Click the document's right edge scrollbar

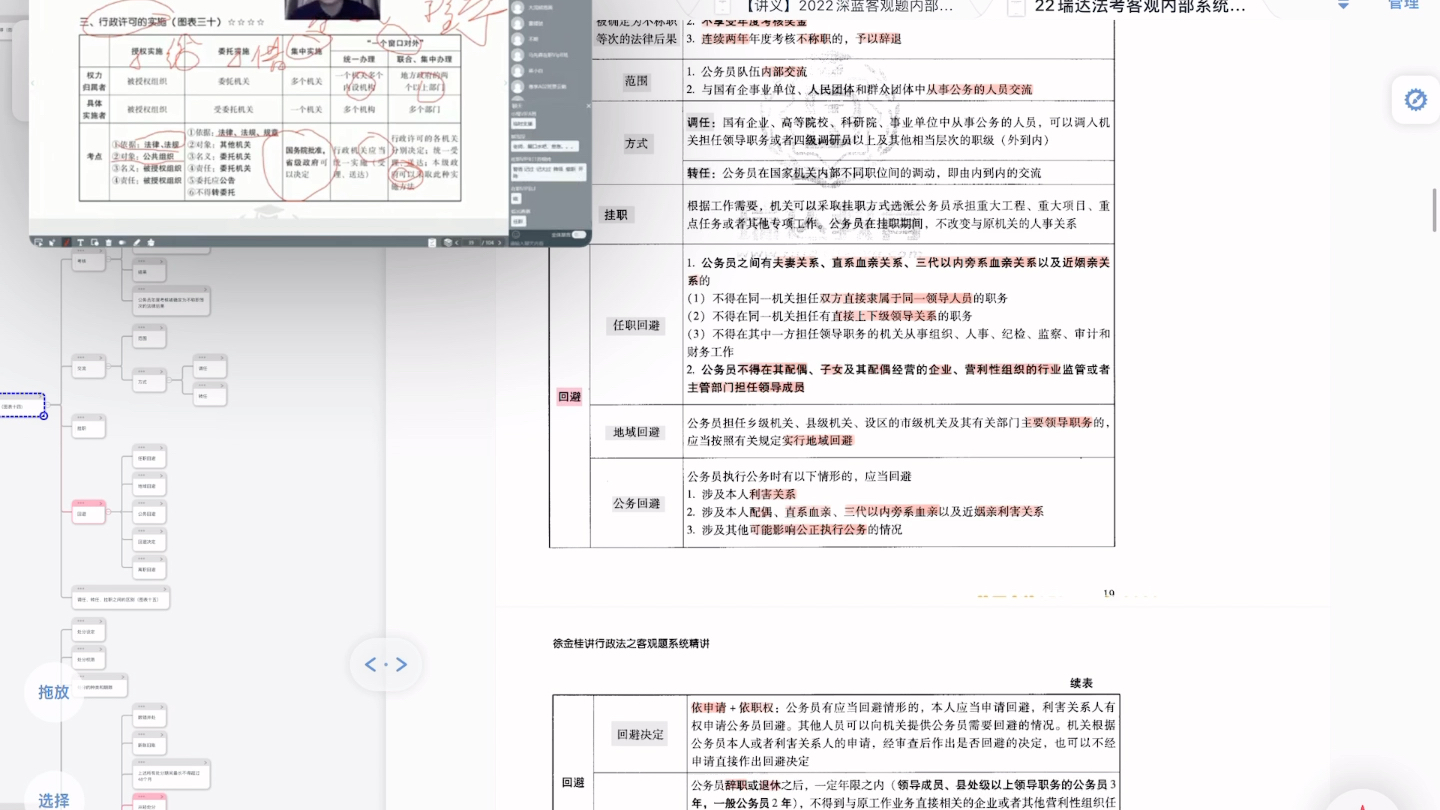click(x=1434, y=210)
